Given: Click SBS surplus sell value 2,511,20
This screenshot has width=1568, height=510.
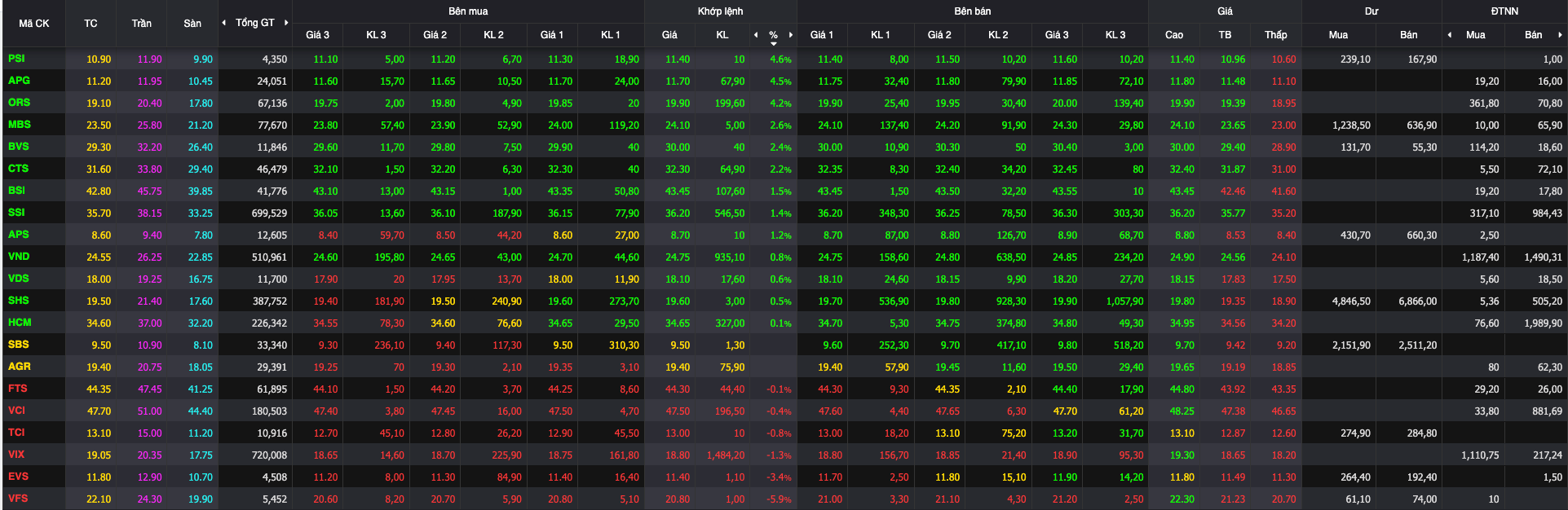Looking at the screenshot, I should click(x=1418, y=345).
